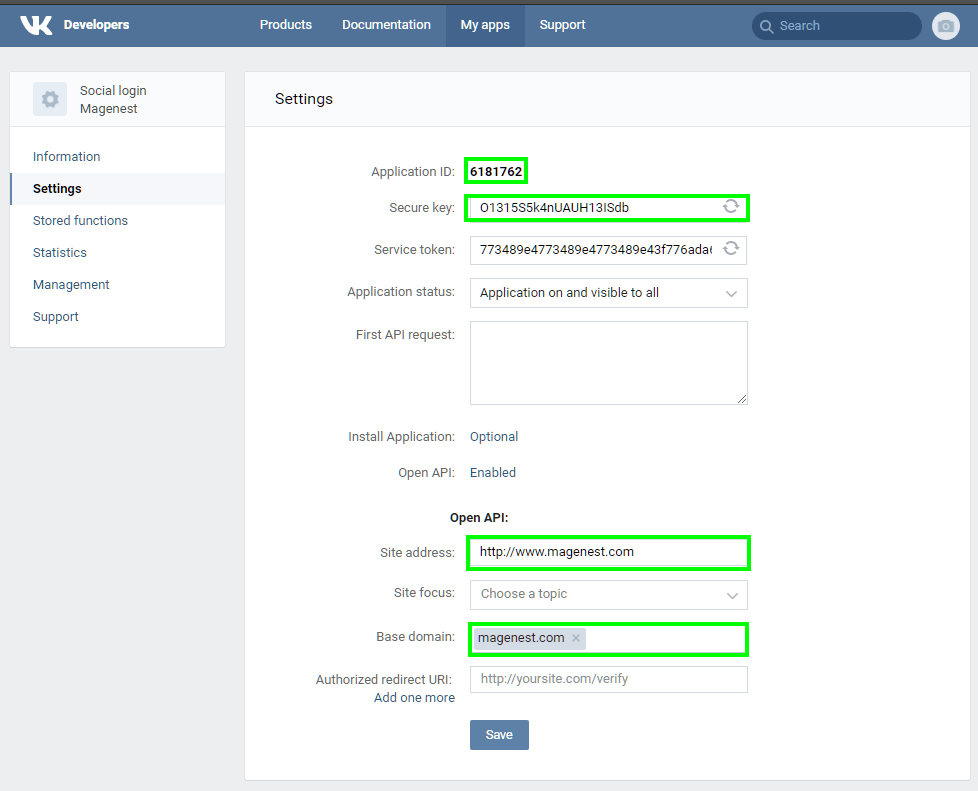The image size is (978, 791).
Task: Click the Site address field
Action: click(x=608, y=552)
